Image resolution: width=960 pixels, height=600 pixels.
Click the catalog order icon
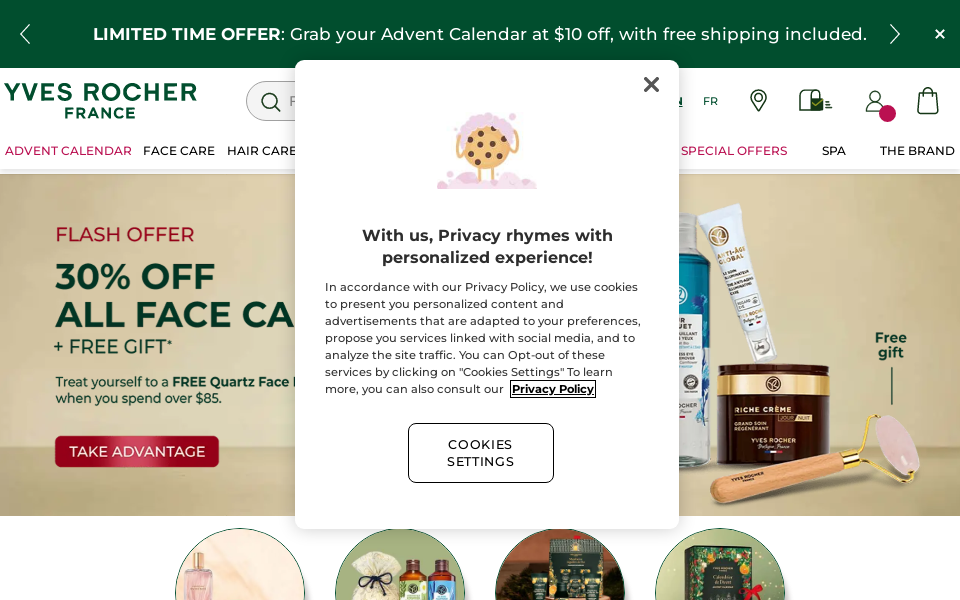click(814, 101)
